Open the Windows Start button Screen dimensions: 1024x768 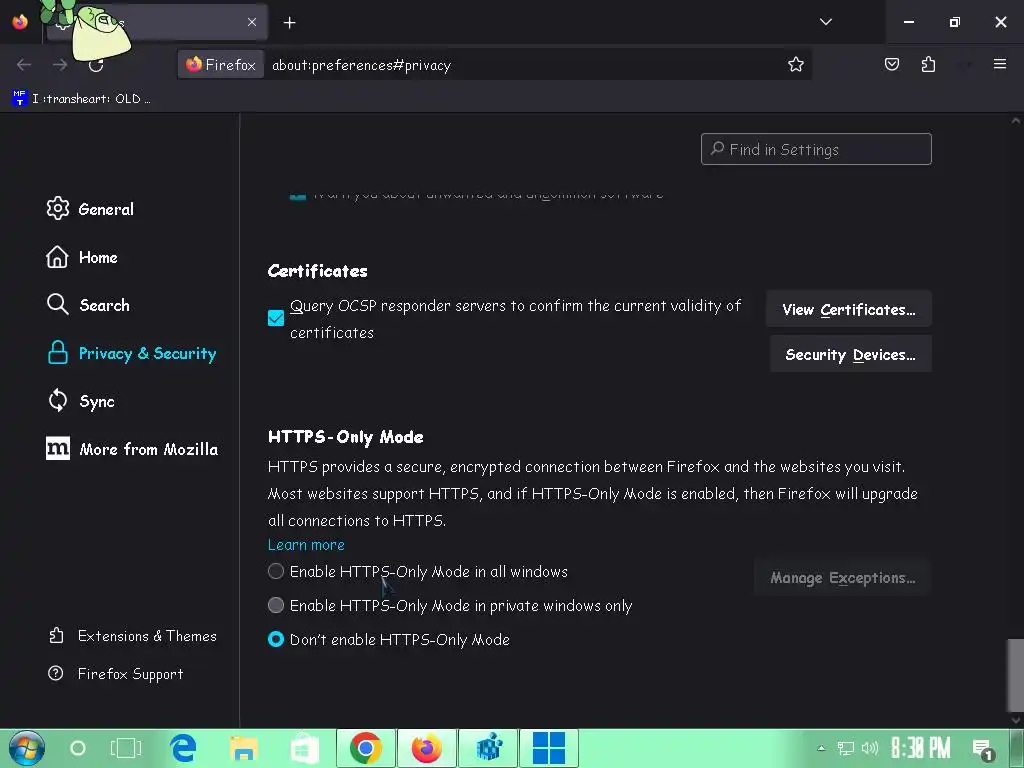[27, 748]
